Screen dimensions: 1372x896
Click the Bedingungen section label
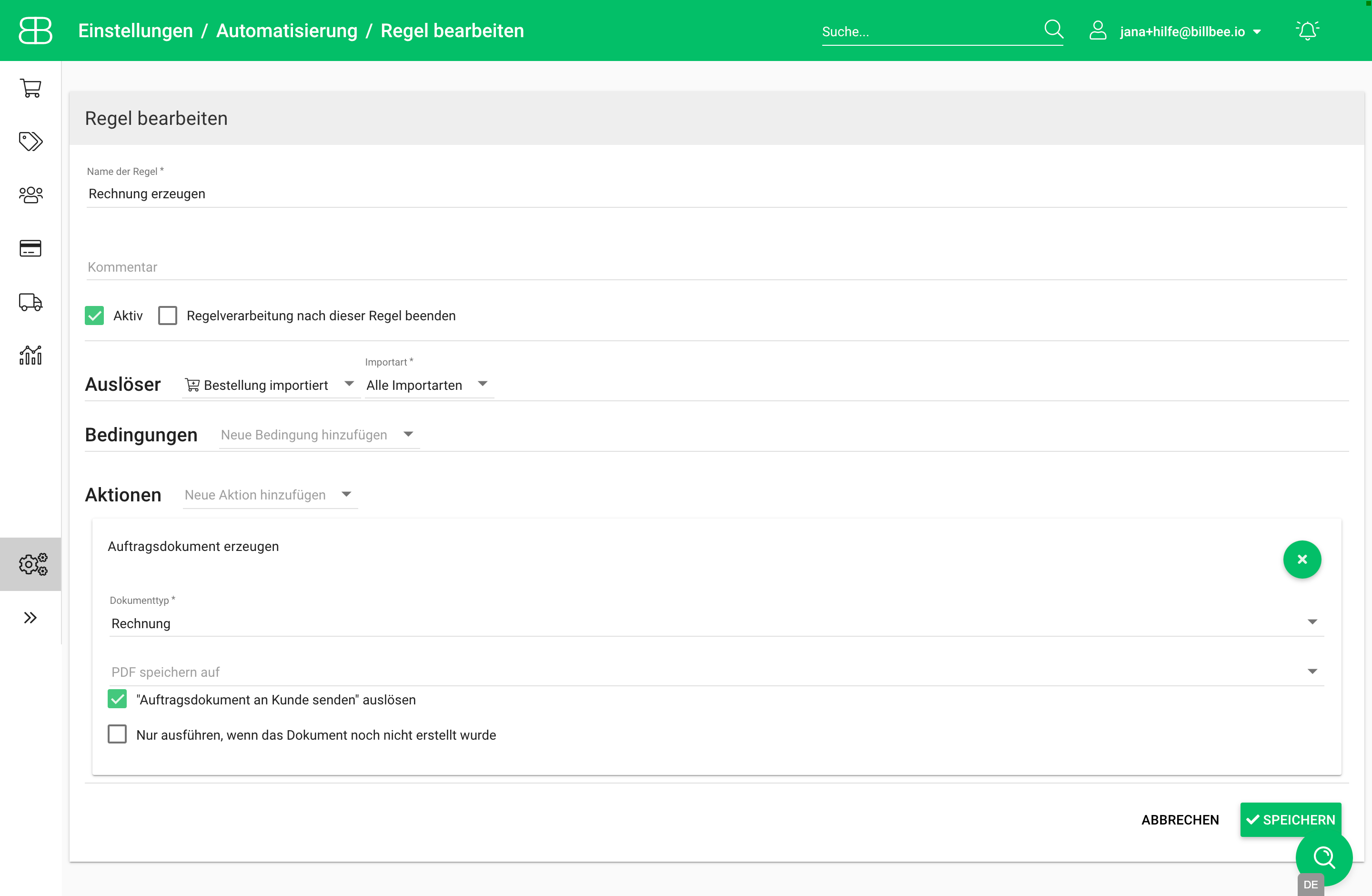(141, 435)
